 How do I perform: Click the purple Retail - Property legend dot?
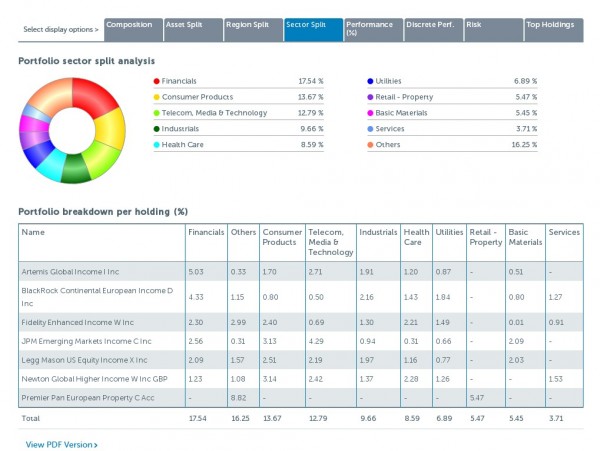370,97
